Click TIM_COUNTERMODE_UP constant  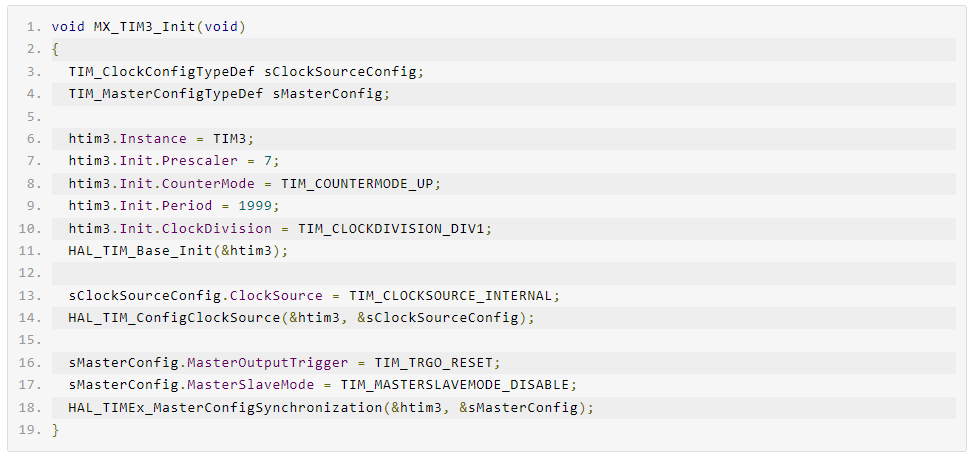357,183
